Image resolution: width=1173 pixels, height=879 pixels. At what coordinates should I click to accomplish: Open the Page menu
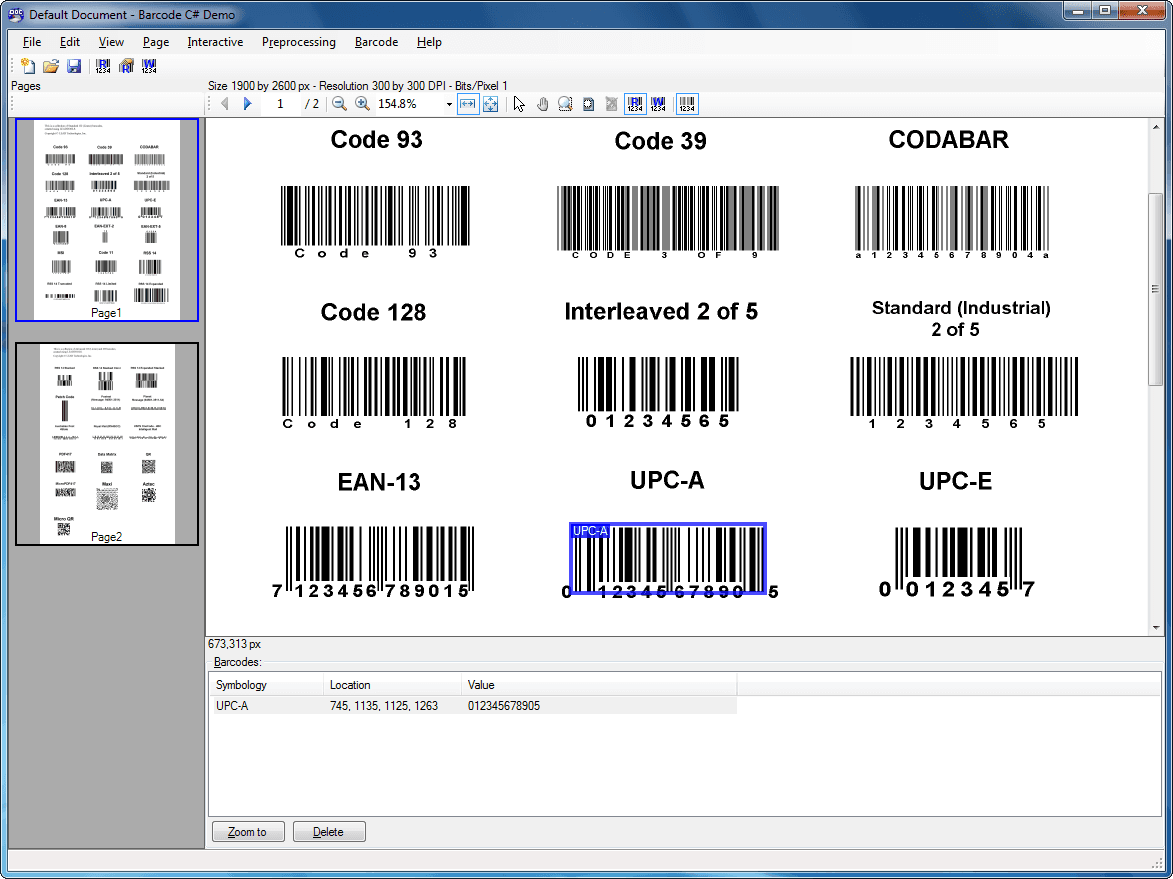[156, 42]
